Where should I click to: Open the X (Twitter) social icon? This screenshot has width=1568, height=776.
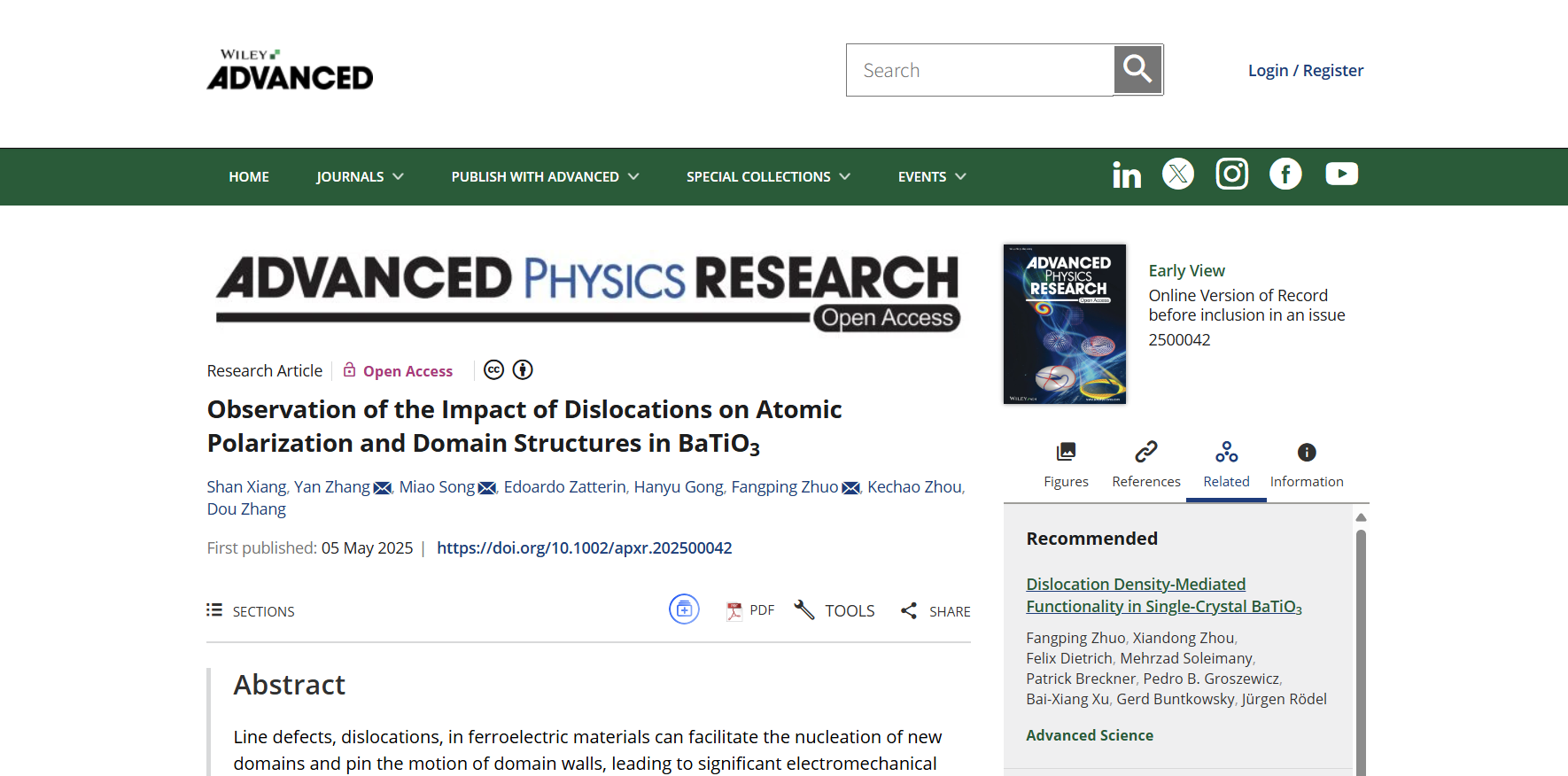click(x=1178, y=174)
